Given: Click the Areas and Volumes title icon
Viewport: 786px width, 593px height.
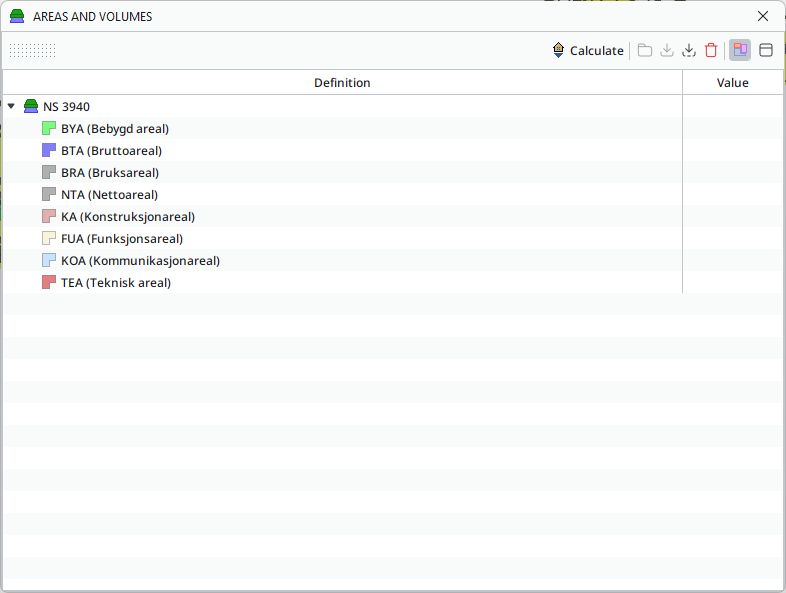Looking at the screenshot, I should (17, 16).
